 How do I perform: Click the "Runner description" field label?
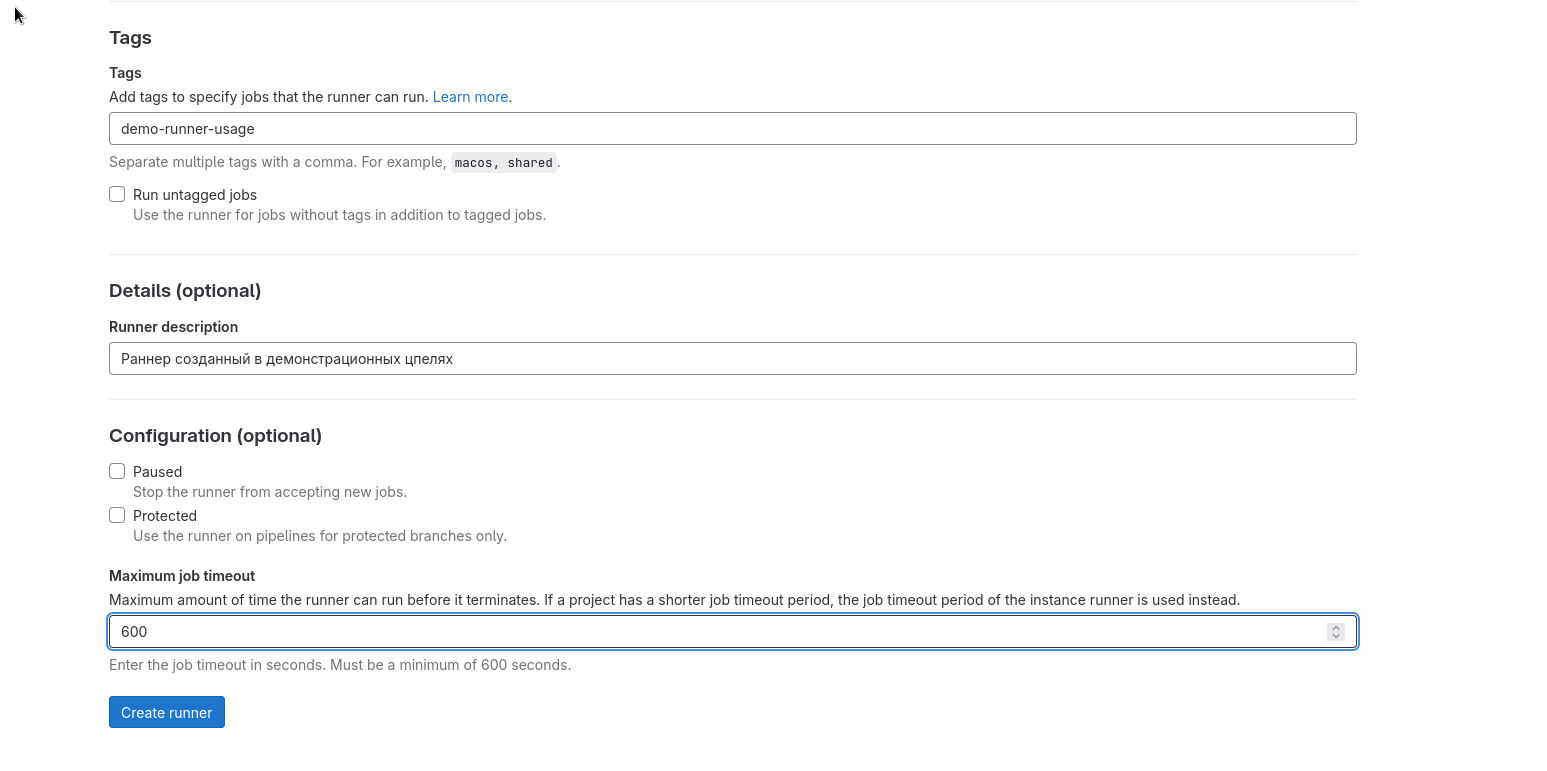click(x=173, y=327)
